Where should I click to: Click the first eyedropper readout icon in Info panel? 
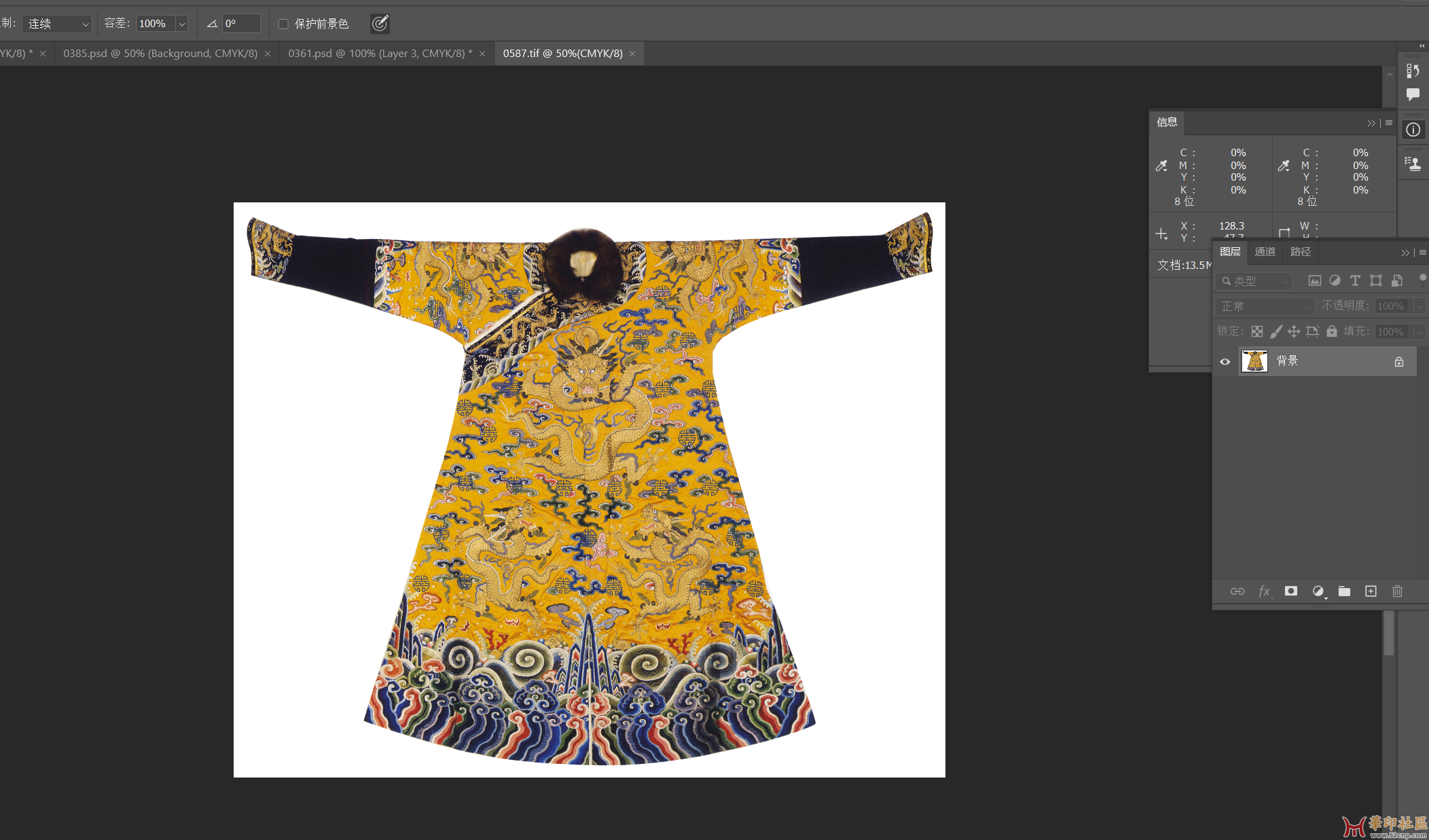click(1161, 166)
